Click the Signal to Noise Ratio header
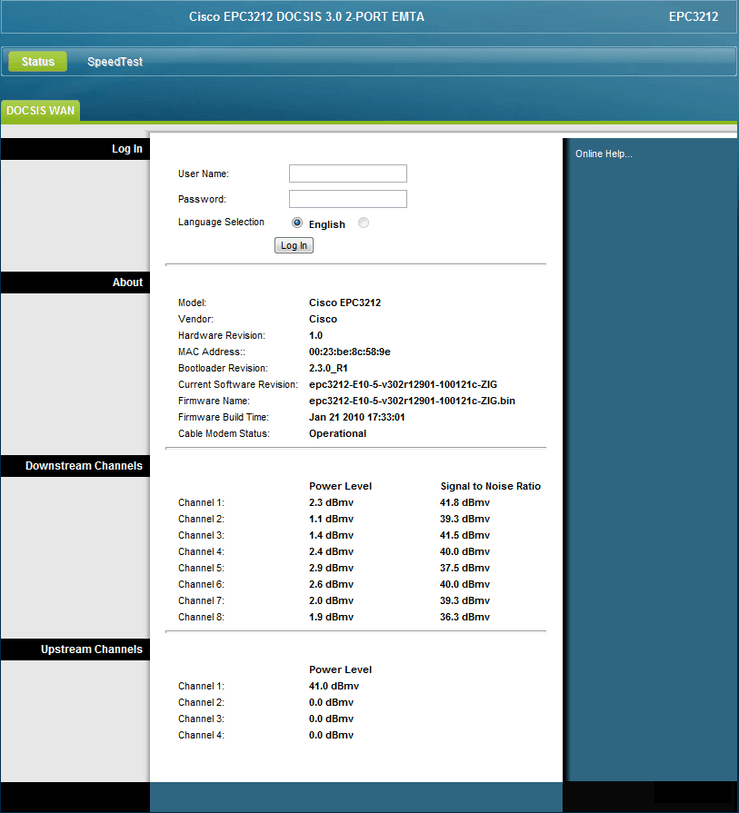 point(491,486)
